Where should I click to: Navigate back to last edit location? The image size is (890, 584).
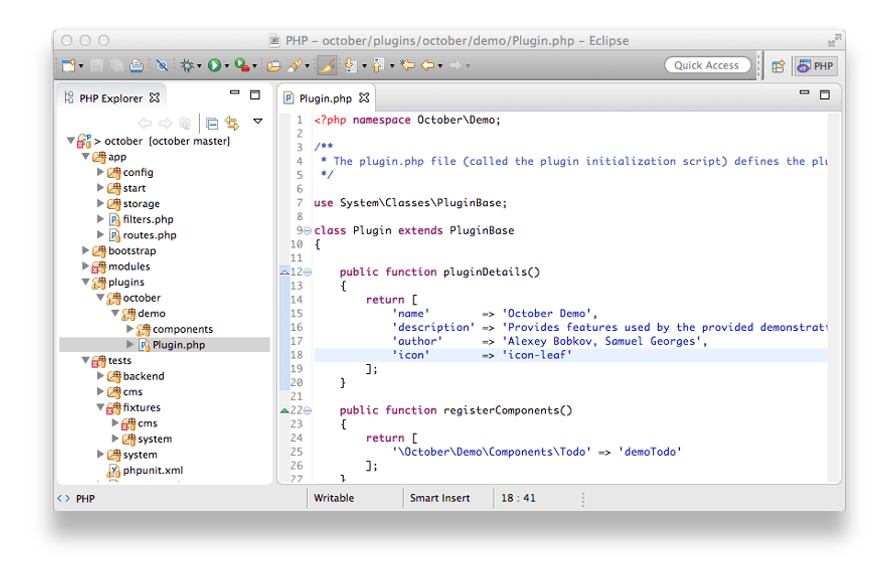[405, 65]
